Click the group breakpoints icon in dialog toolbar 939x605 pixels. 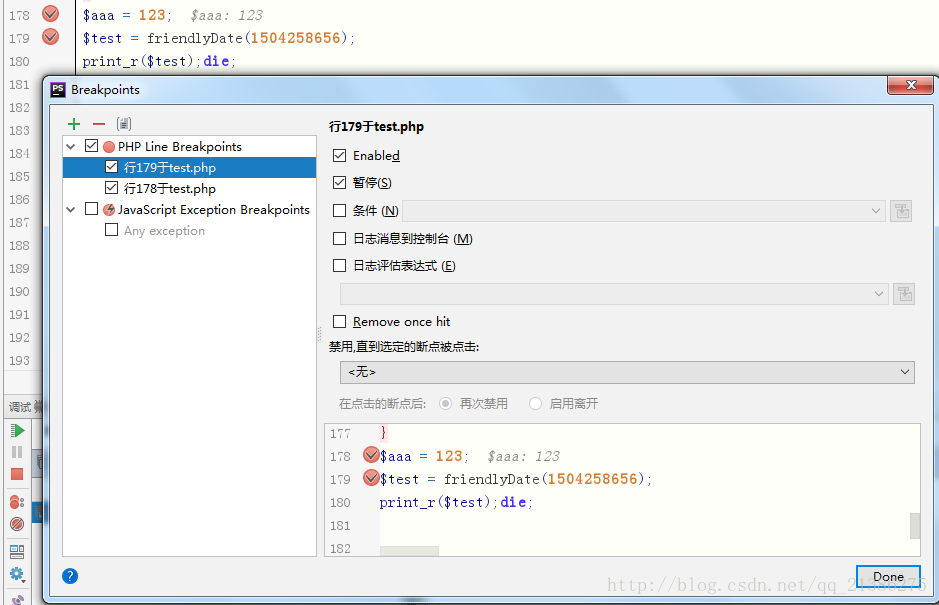(x=124, y=124)
